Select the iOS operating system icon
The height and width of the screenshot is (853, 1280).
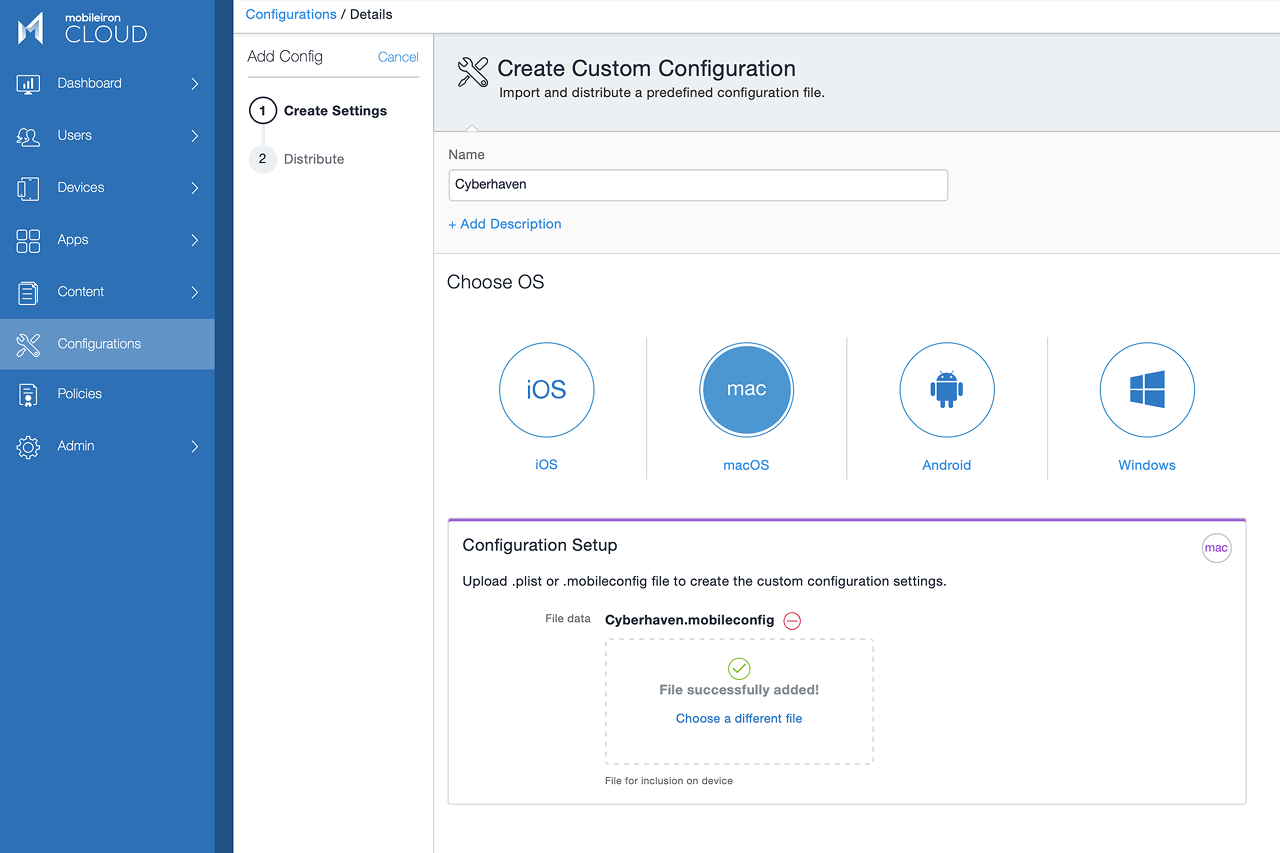coord(546,390)
